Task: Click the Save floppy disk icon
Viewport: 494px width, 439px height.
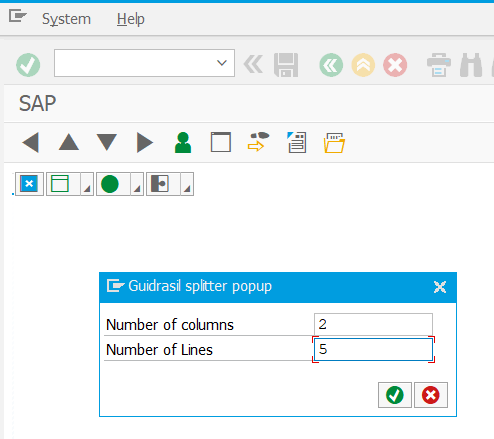Action: pos(286,65)
